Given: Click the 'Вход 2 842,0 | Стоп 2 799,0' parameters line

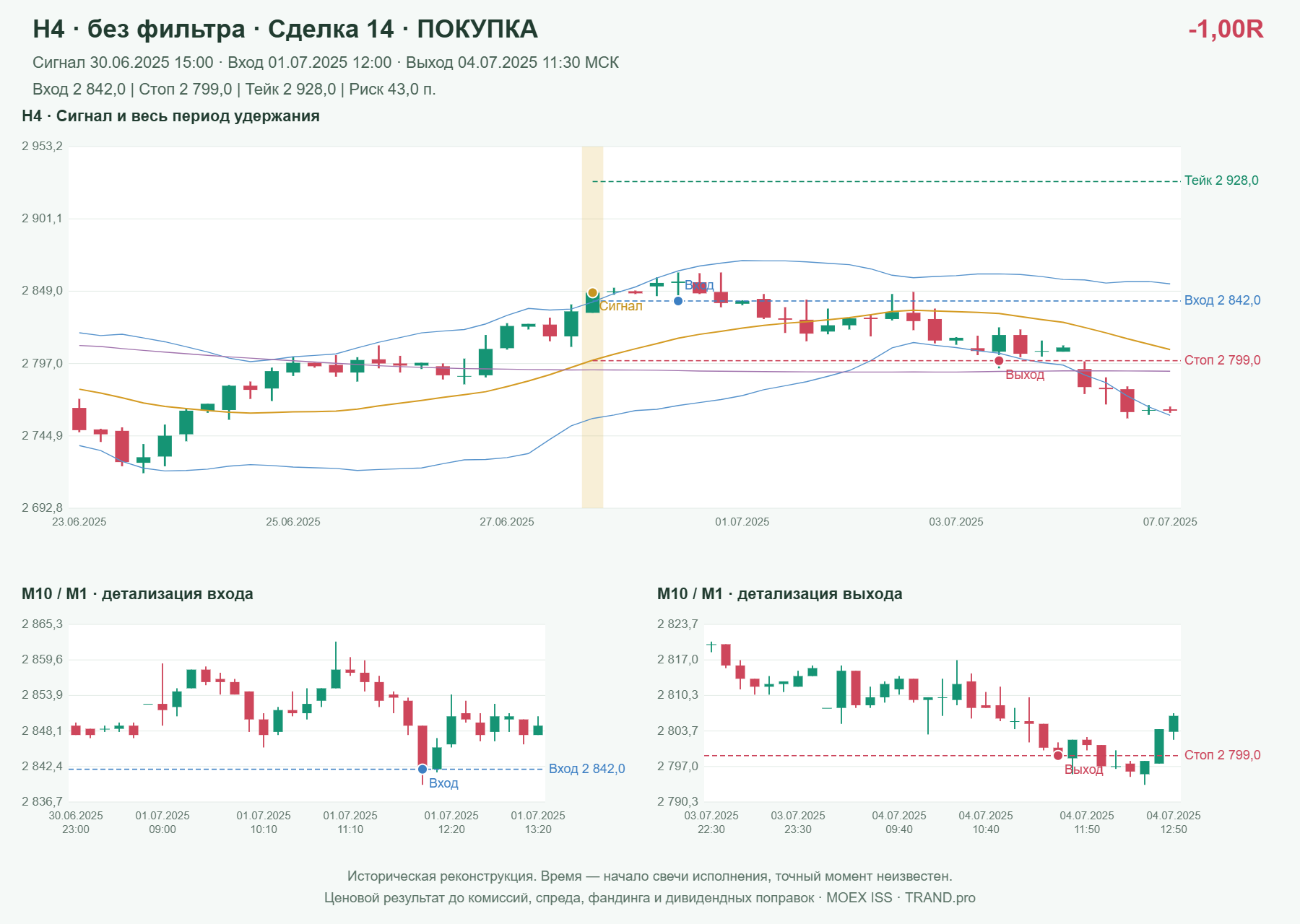Looking at the screenshot, I should (234, 90).
